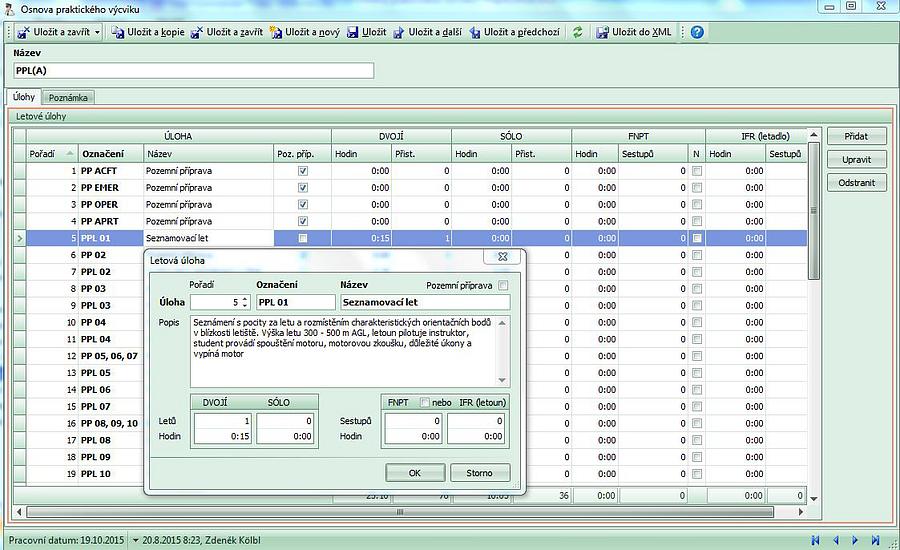Click the Pořadí column sort arrow
900x550 pixels.
[69, 154]
